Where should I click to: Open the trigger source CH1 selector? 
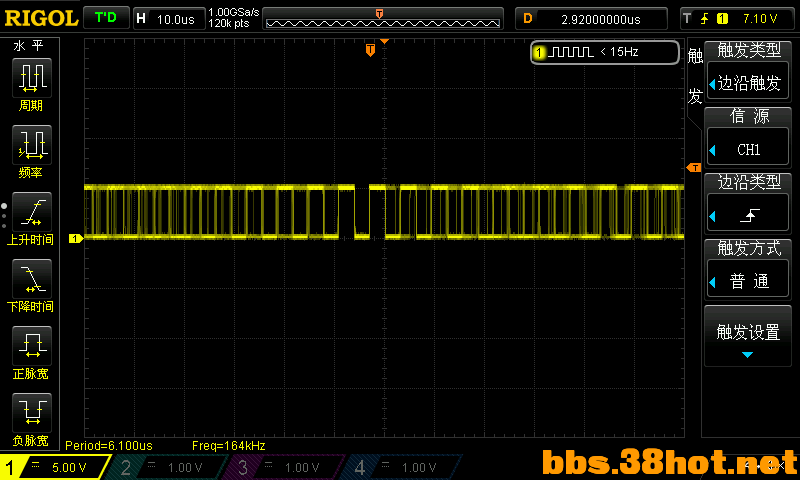748,149
